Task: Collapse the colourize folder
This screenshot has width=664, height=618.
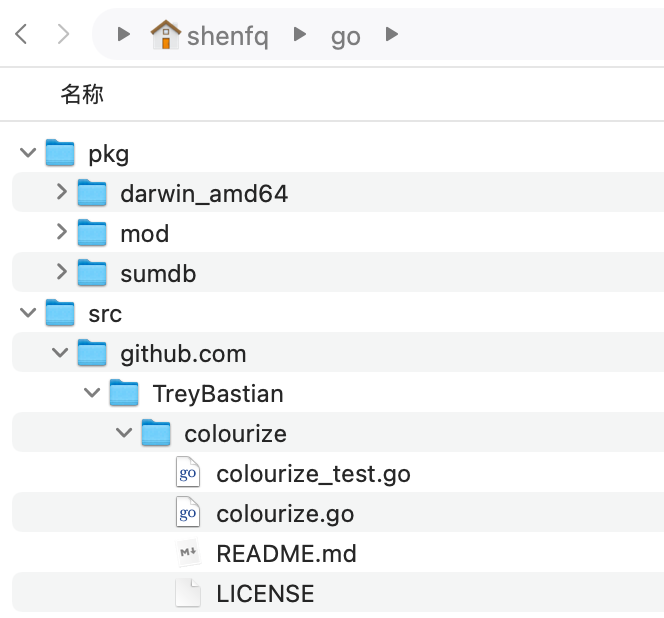Action: tap(125, 433)
